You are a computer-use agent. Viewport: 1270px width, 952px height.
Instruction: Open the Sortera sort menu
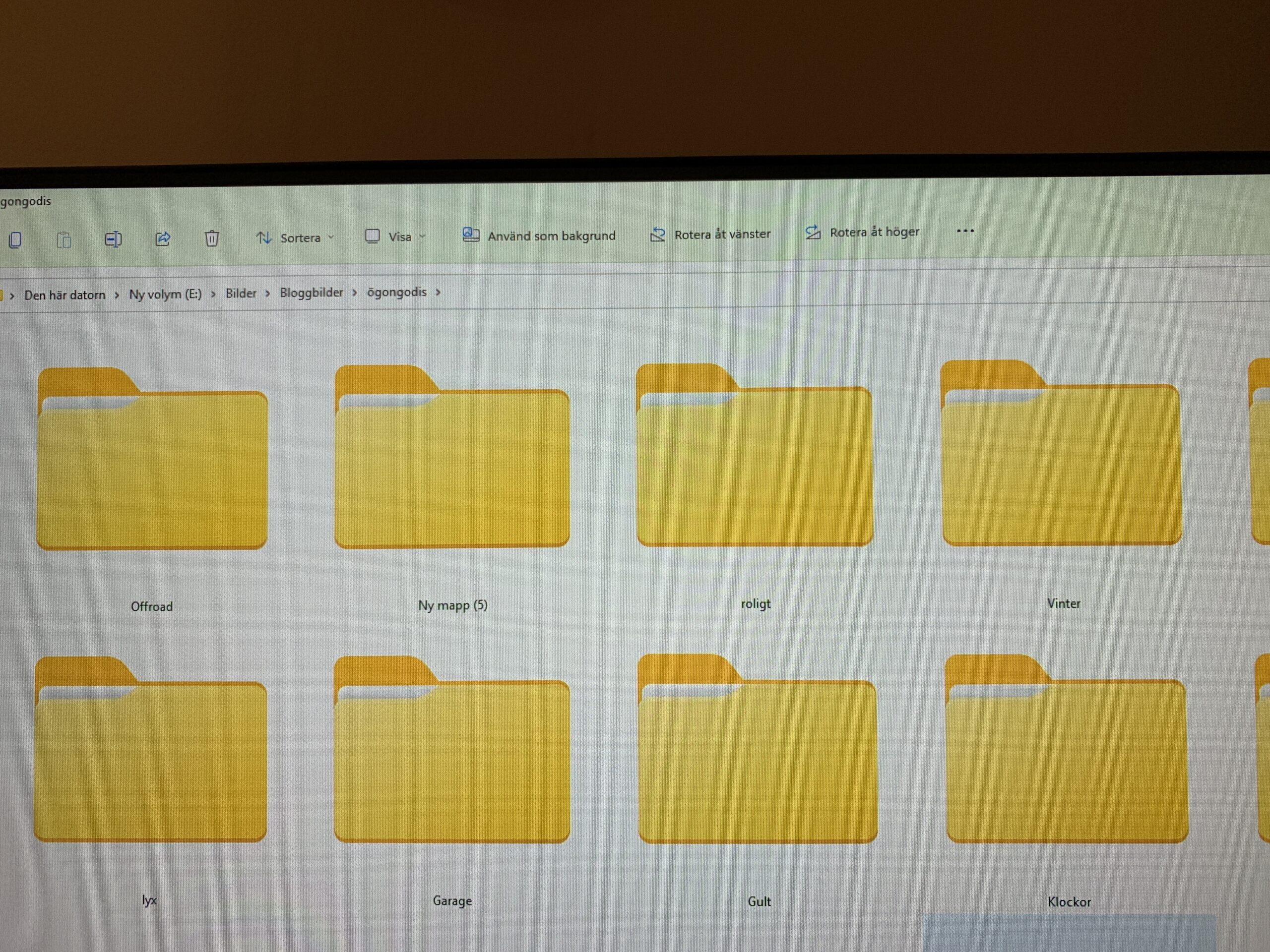point(295,238)
